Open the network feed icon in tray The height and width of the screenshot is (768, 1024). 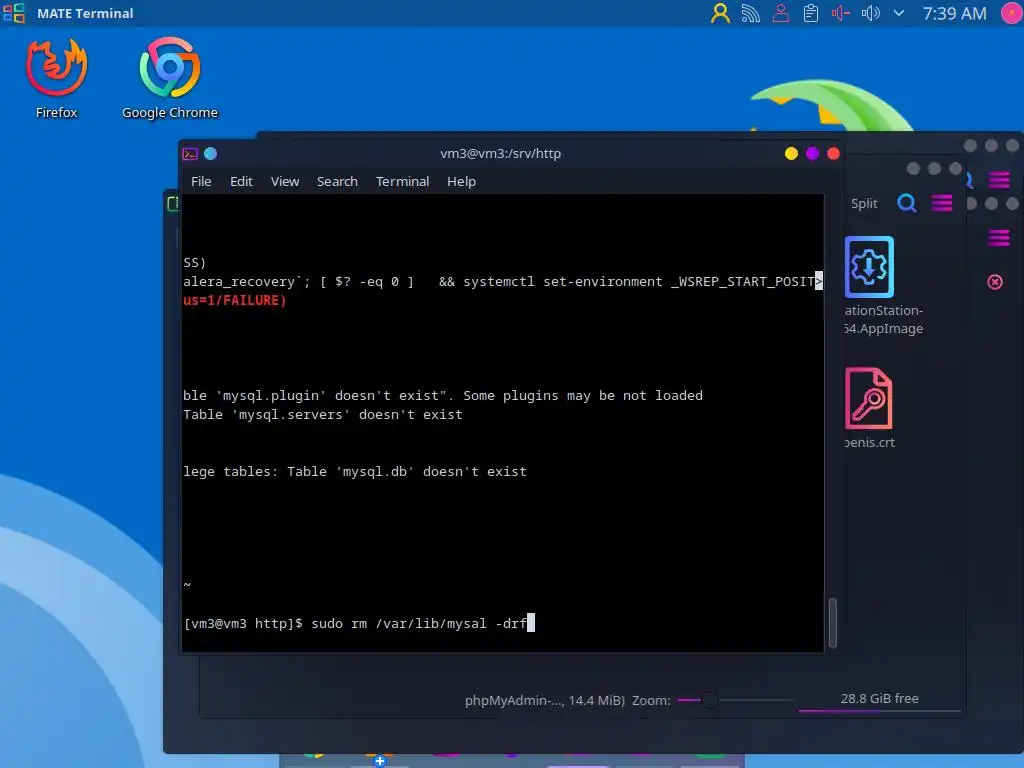750,13
